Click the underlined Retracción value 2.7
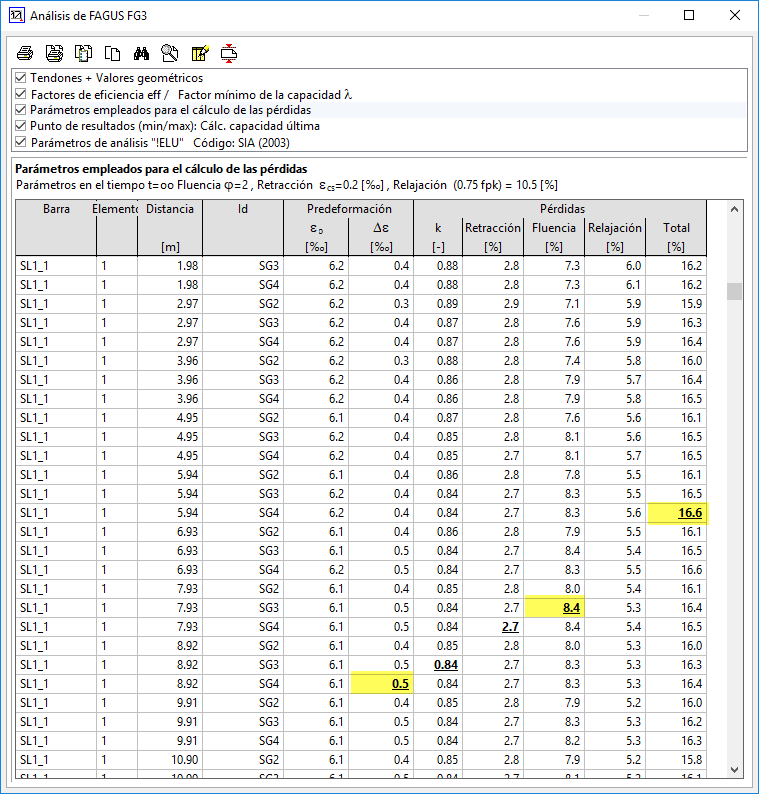The image size is (759, 794). 510,627
